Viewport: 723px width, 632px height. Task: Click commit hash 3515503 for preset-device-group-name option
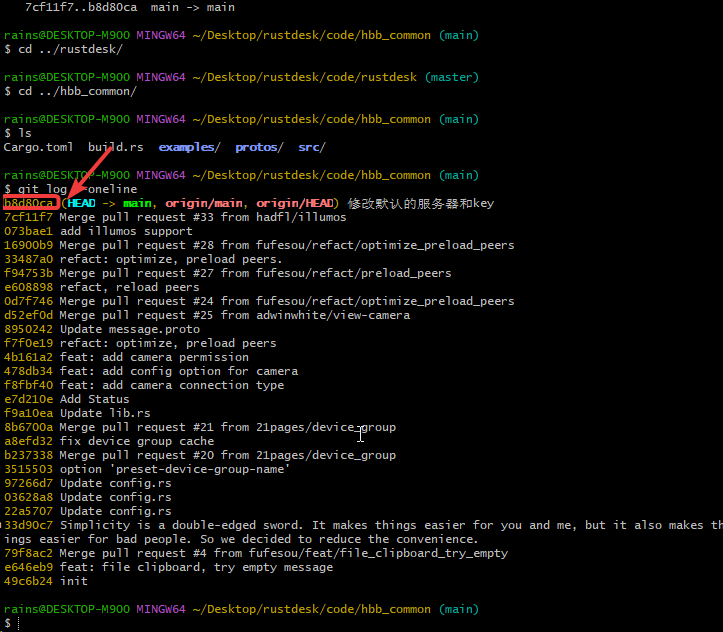[29, 469]
